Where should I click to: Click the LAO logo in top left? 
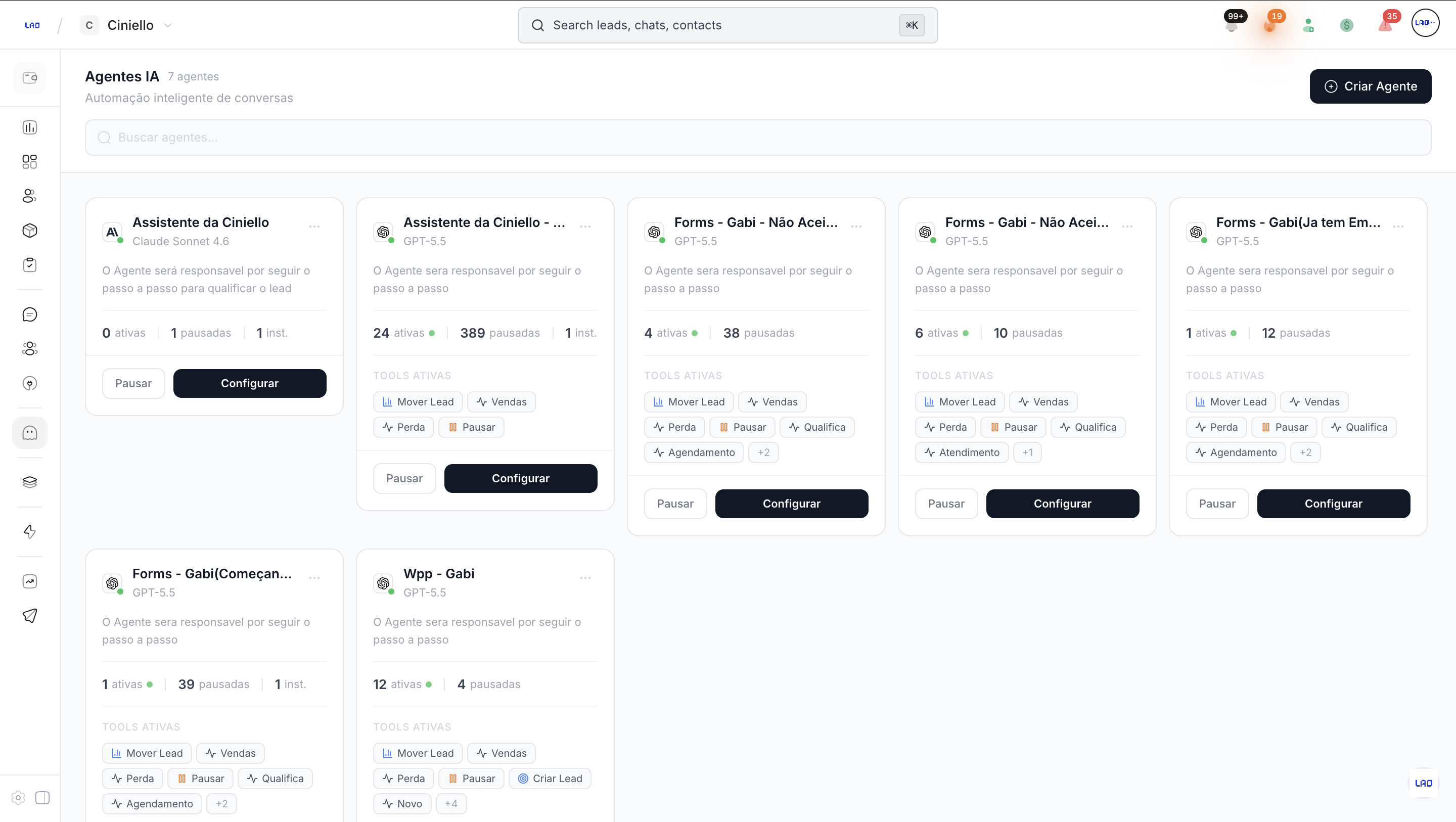tap(32, 25)
